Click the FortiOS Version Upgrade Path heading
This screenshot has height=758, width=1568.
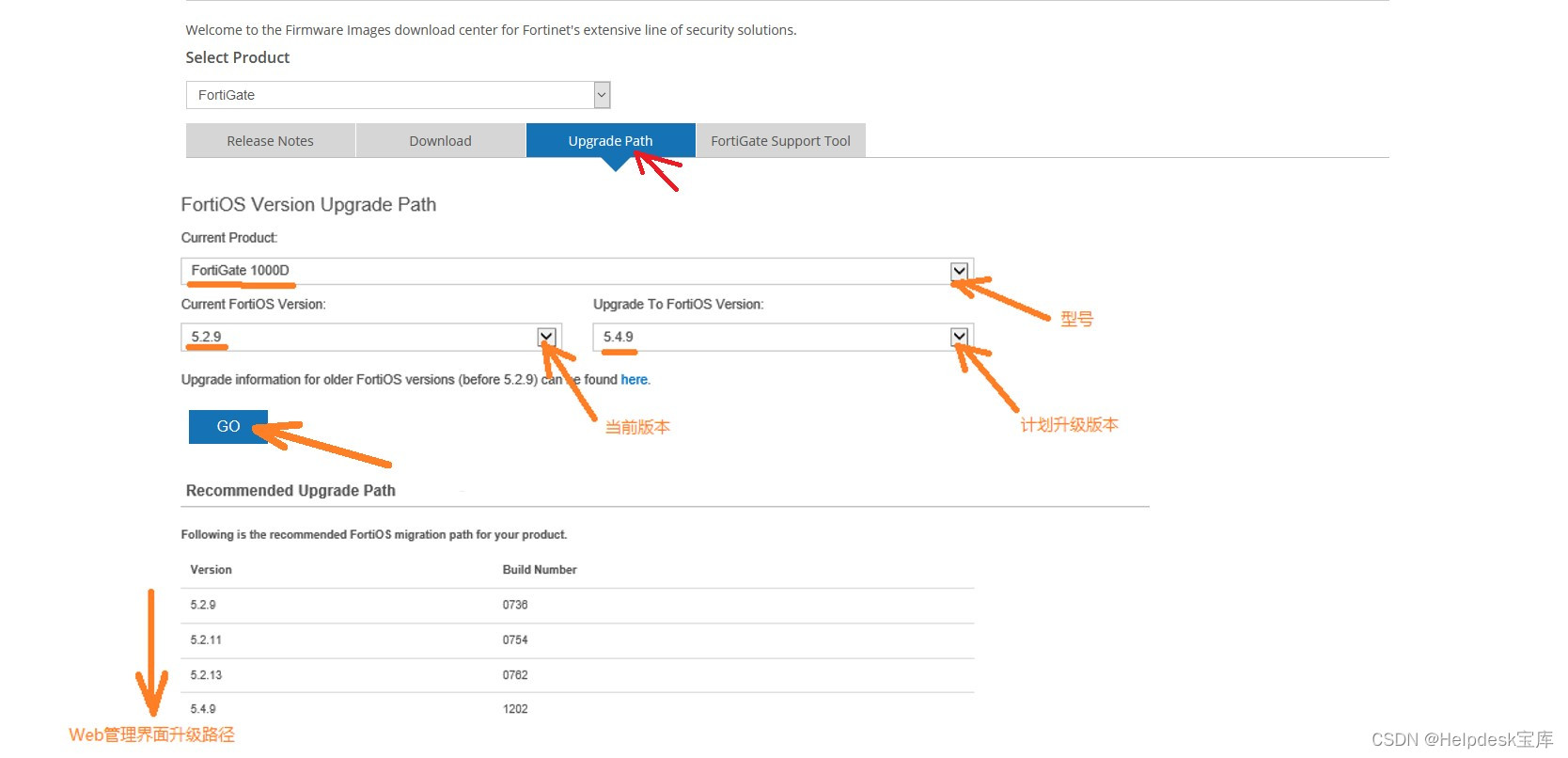[308, 205]
